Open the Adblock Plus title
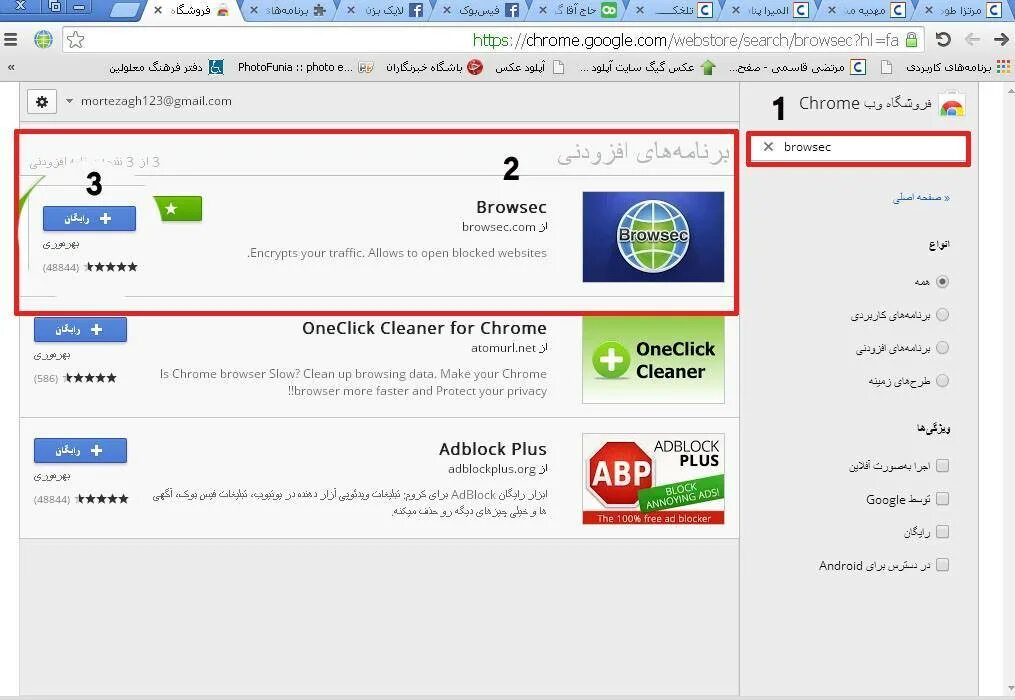 pyautogui.click(x=493, y=449)
